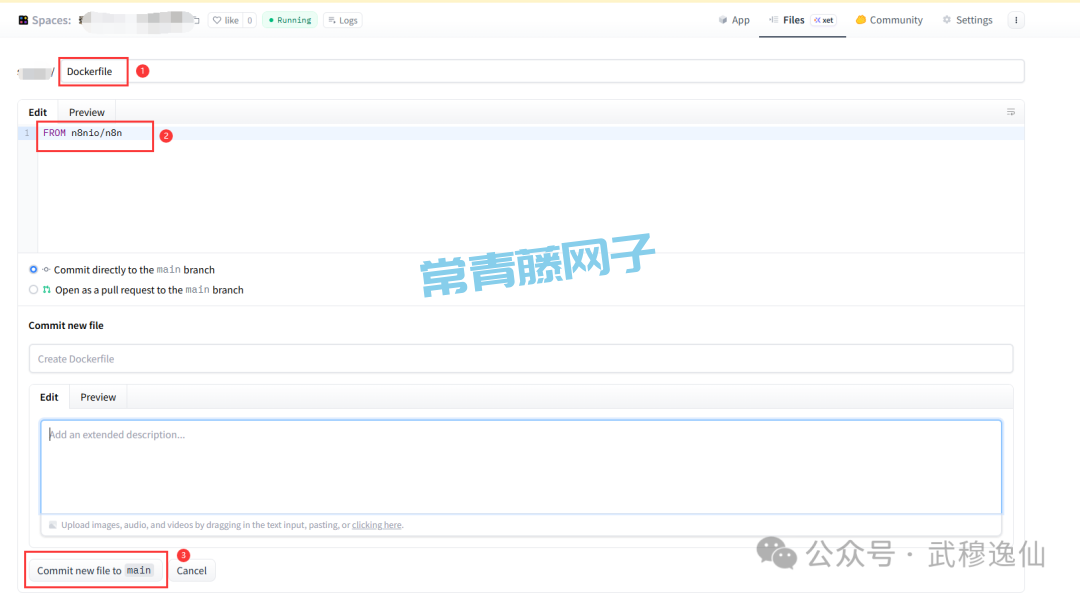
Task: Click the Spaces logo icon
Action: [23, 20]
